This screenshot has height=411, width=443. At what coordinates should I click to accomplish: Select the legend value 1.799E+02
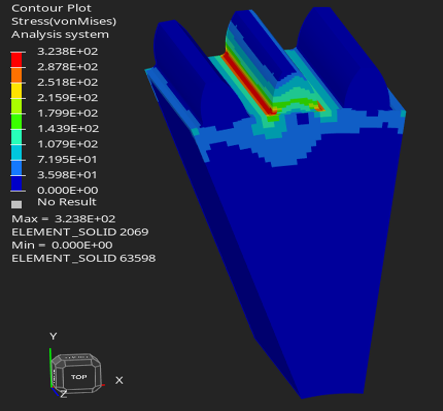(x=67, y=113)
